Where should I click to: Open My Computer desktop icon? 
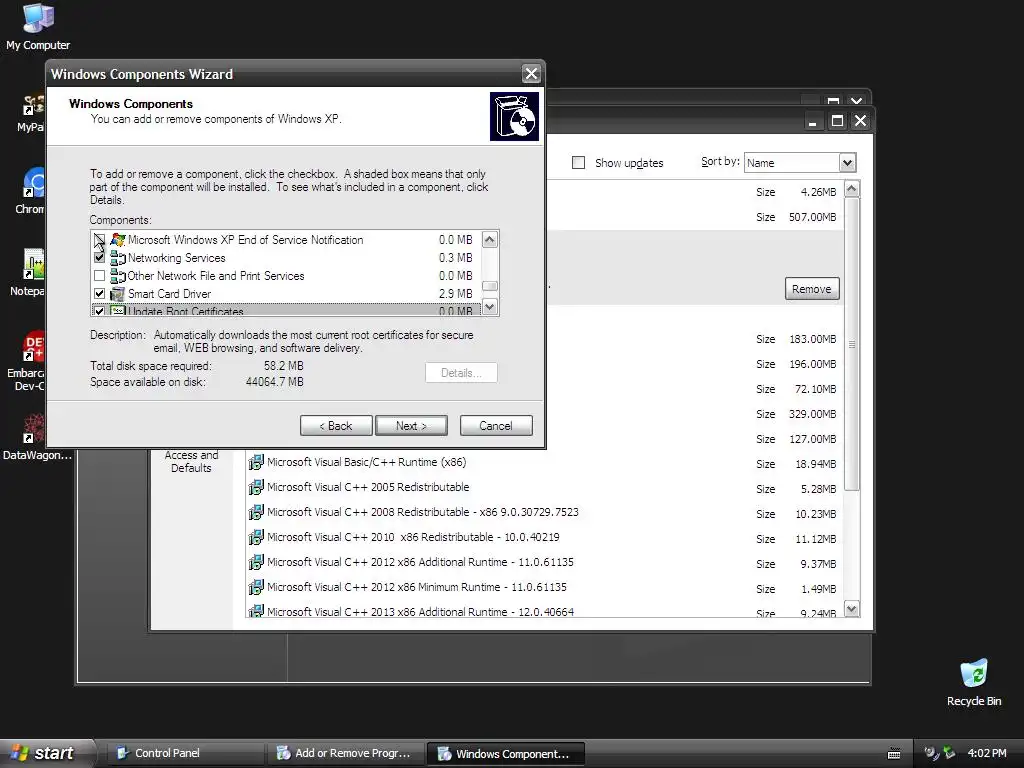pyautogui.click(x=38, y=26)
